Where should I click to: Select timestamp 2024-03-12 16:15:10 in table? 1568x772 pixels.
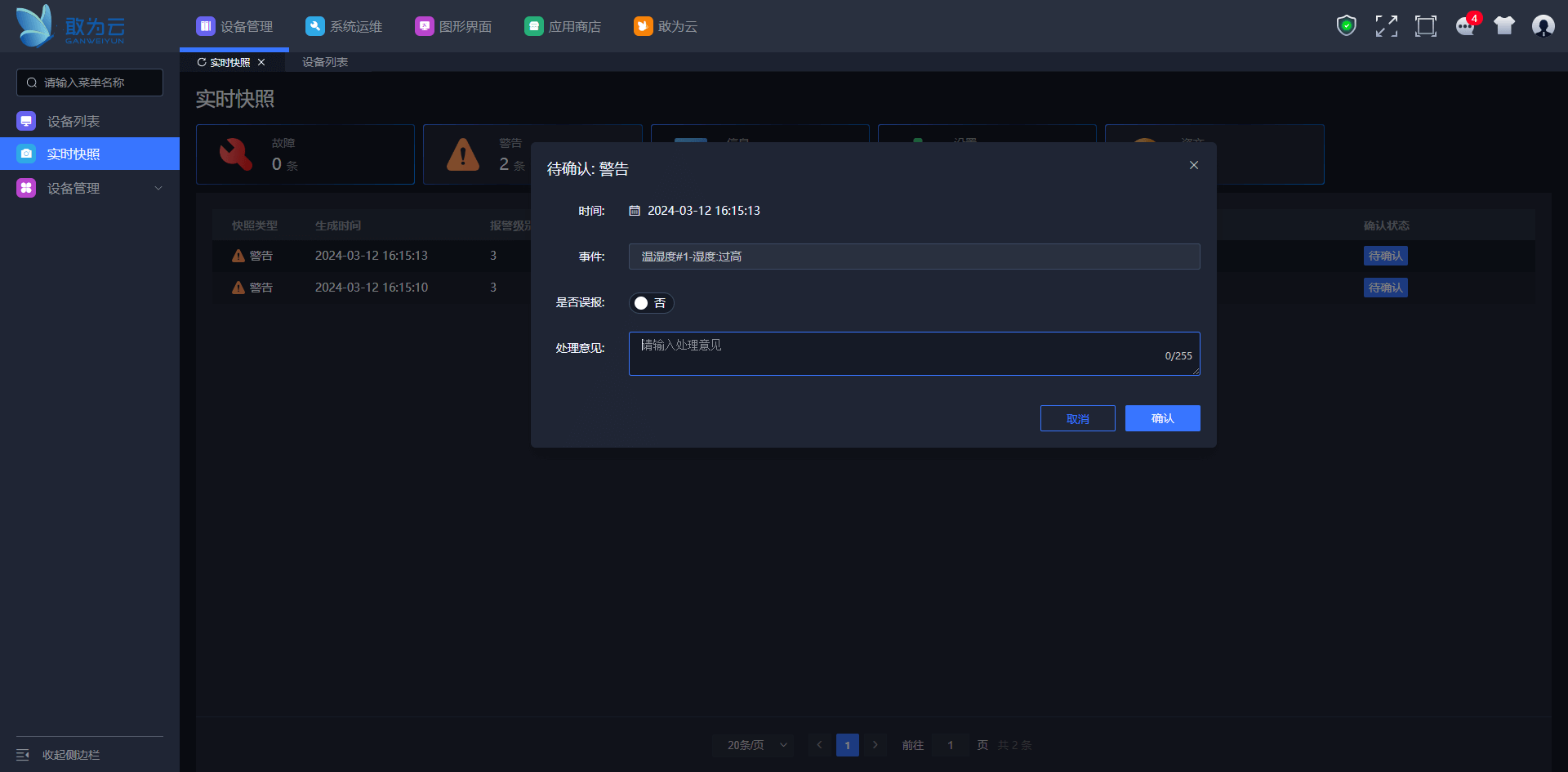372,288
